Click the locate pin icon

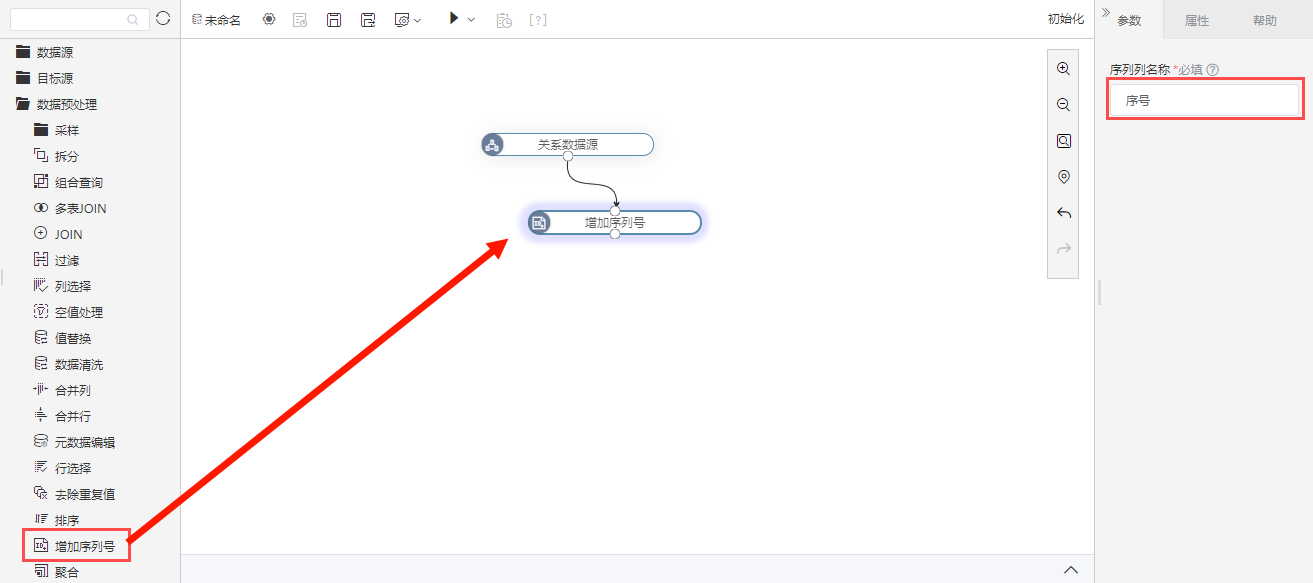click(1063, 177)
